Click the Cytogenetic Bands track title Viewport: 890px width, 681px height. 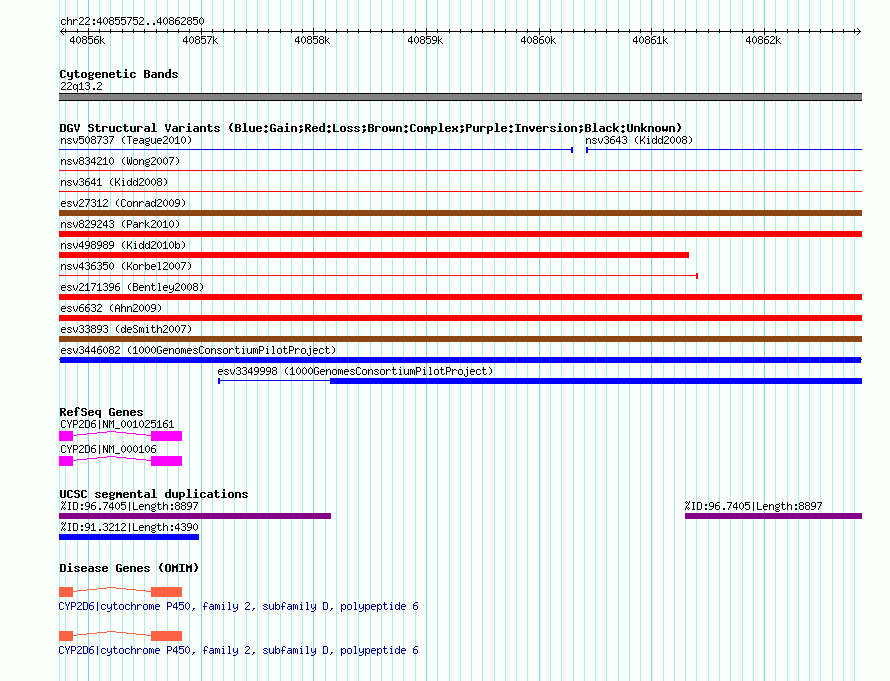click(x=119, y=74)
